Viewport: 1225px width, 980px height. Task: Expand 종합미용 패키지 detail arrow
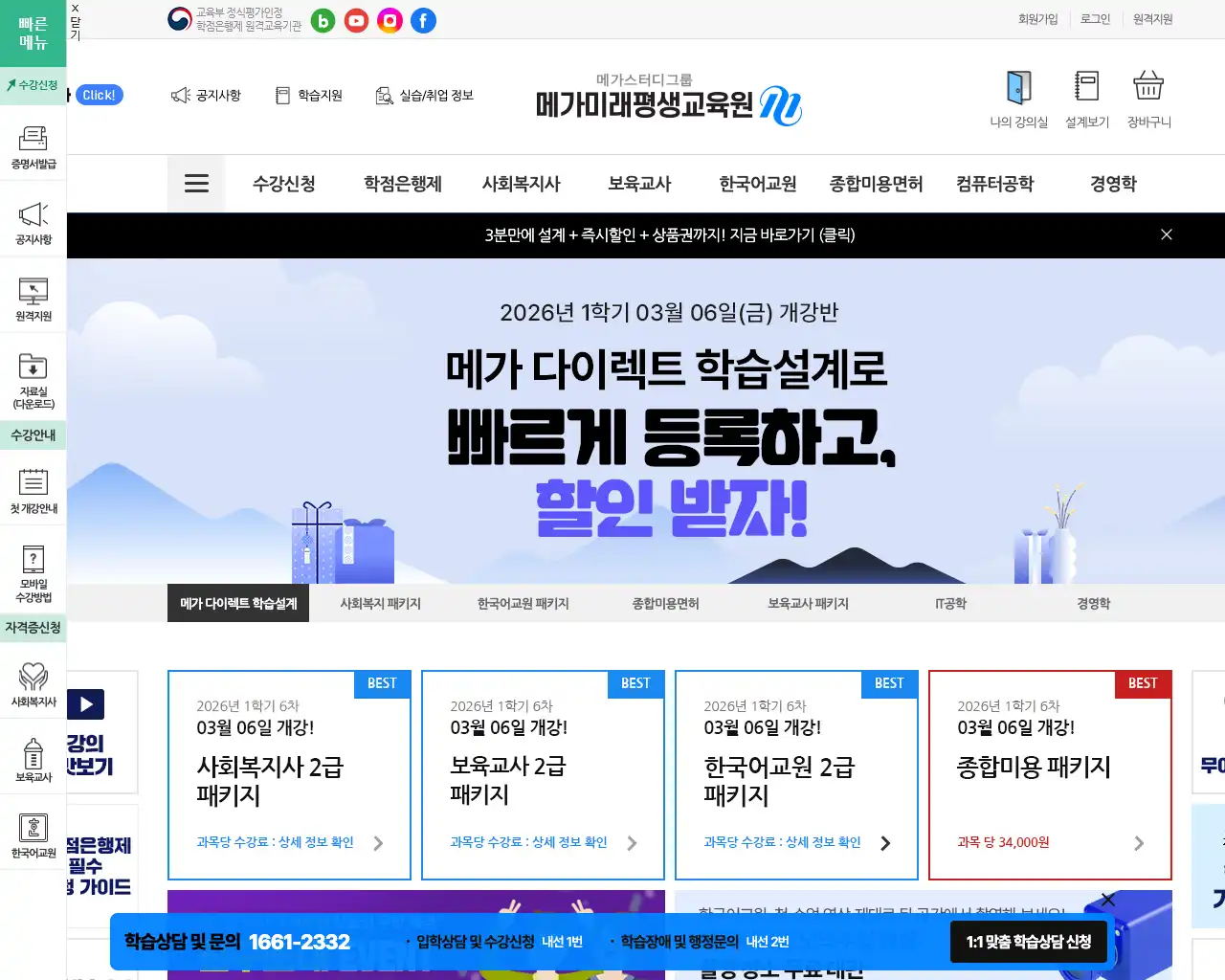pyautogui.click(x=1139, y=843)
